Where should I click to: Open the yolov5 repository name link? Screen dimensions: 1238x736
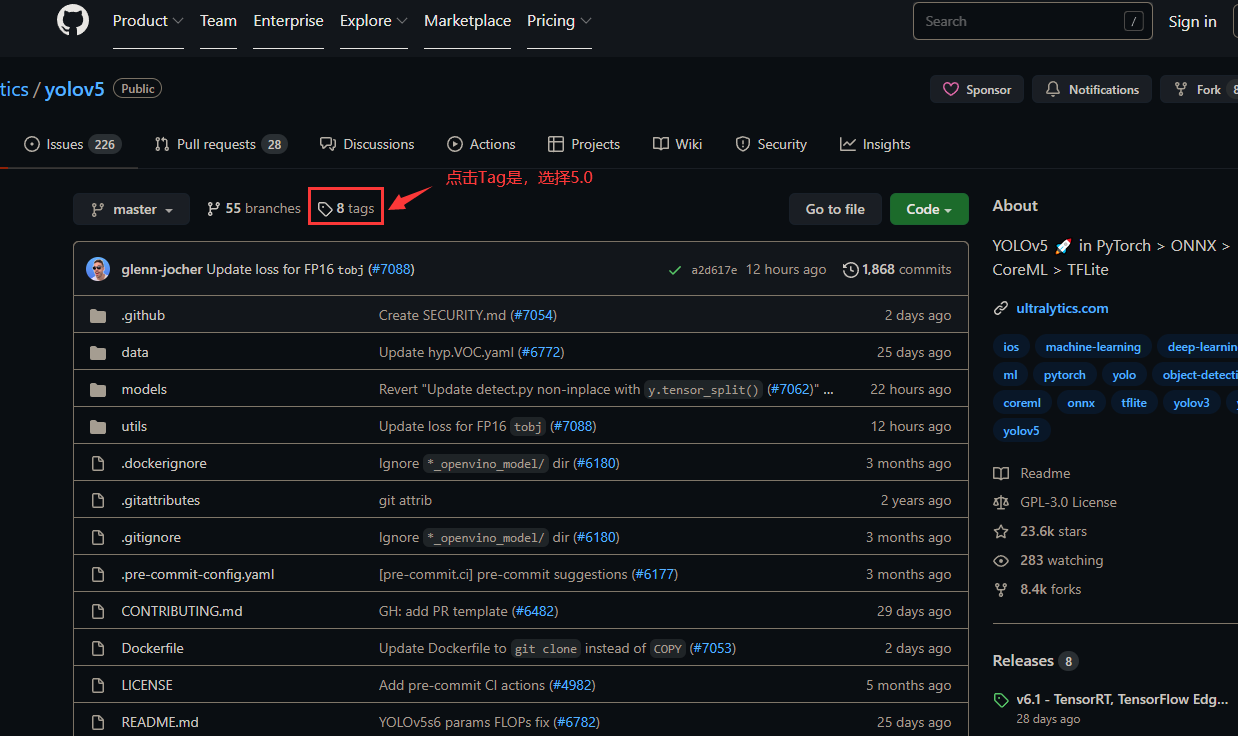click(75, 89)
